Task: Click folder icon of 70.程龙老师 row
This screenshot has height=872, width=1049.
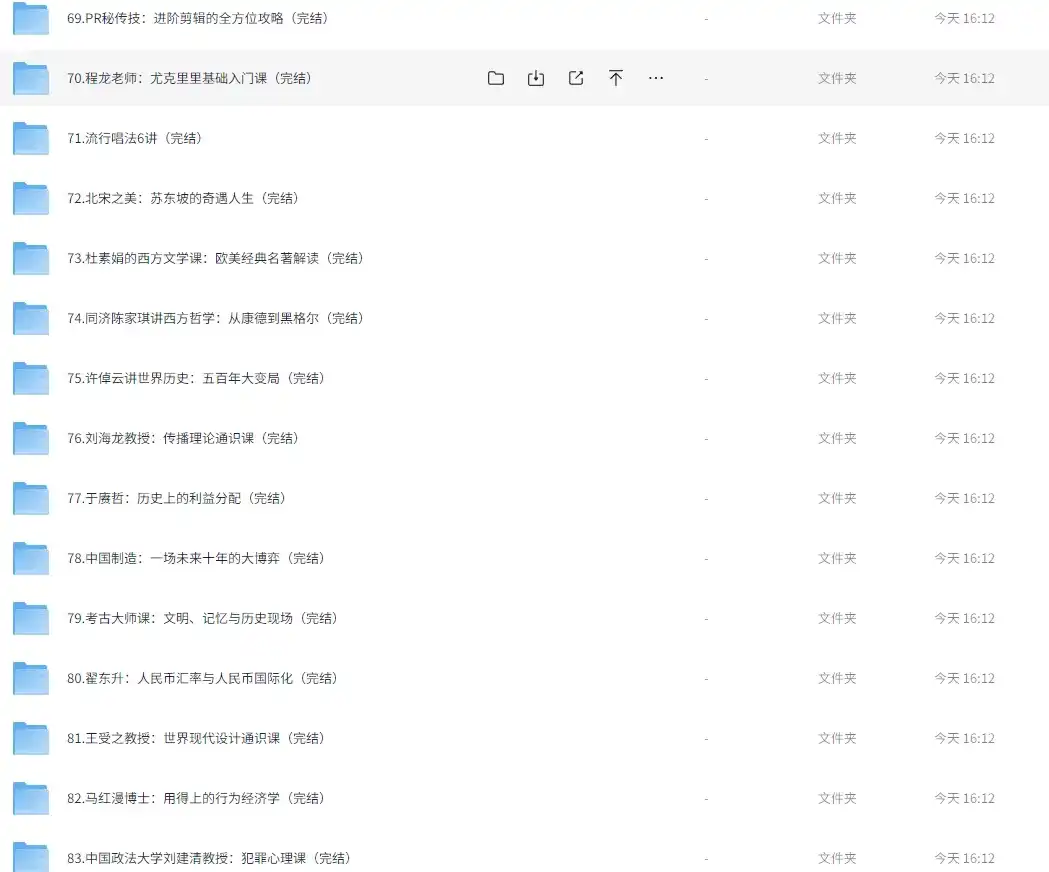Action: [x=31, y=78]
